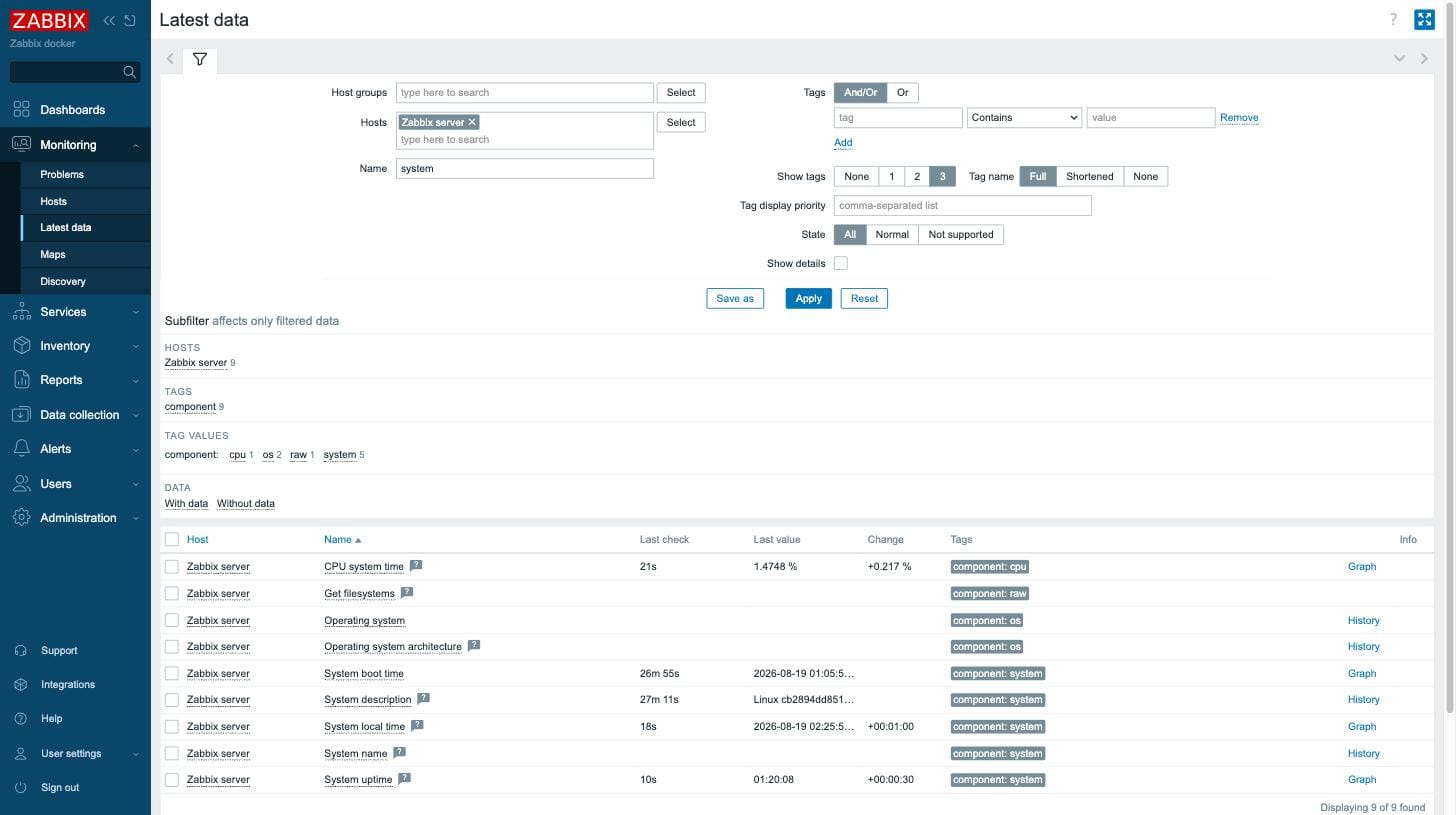The height and width of the screenshot is (815, 1456).
Task: Click the Save as button
Action: (735, 299)
